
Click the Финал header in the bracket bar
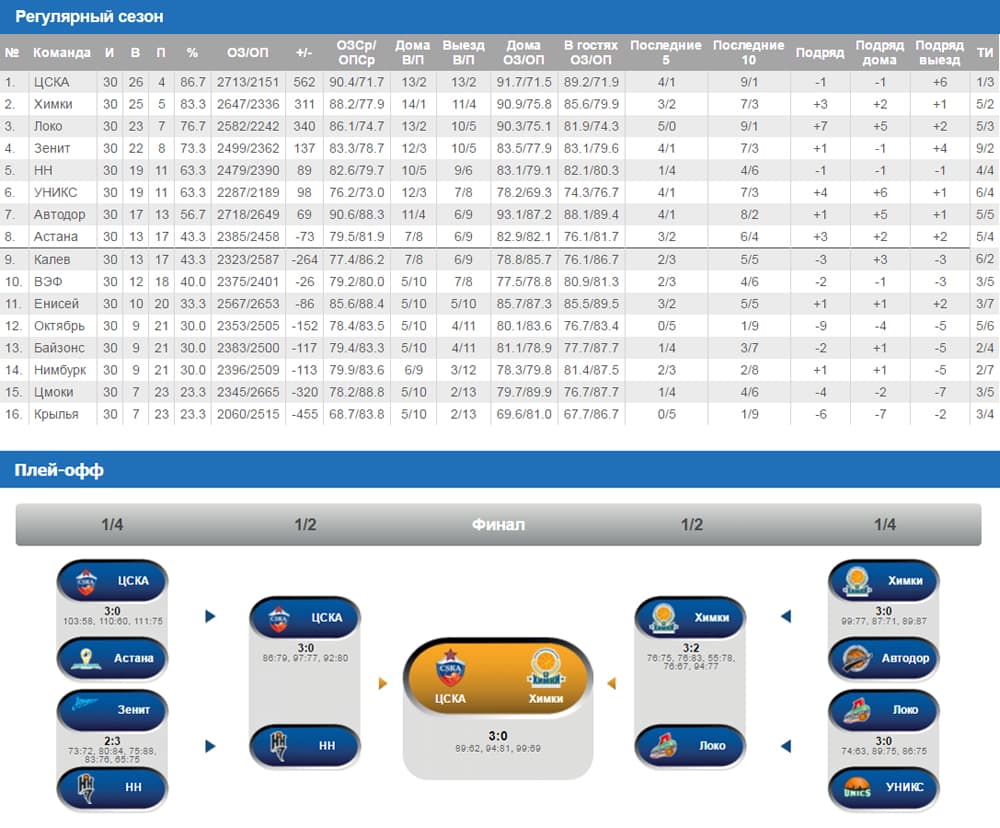pyautogui.click(x=498, y=525)
